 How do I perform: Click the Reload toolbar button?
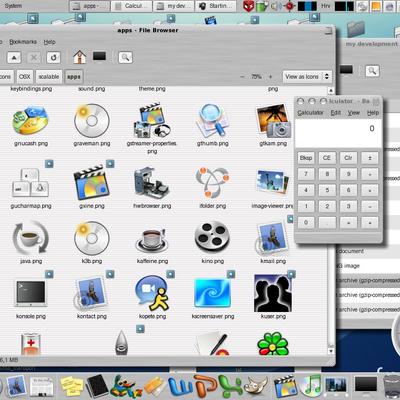click(53, 58)
